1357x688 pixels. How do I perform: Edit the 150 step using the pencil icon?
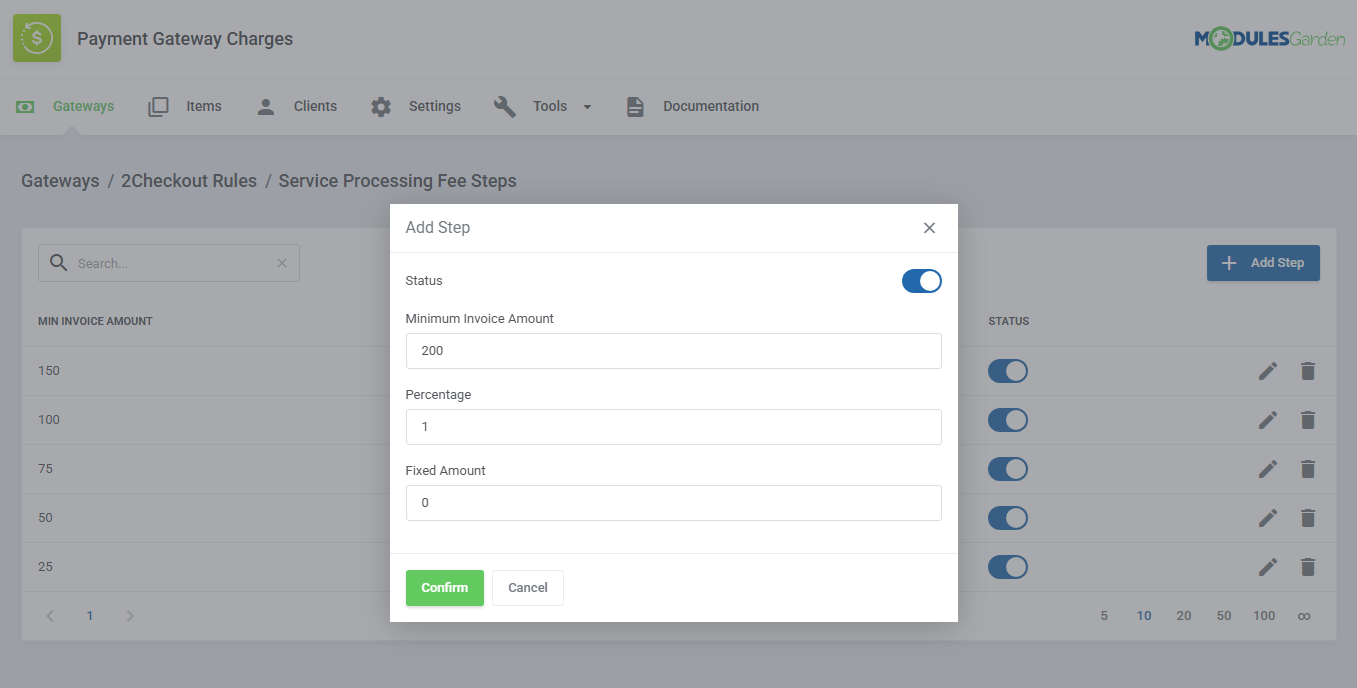pos(1267,370)
